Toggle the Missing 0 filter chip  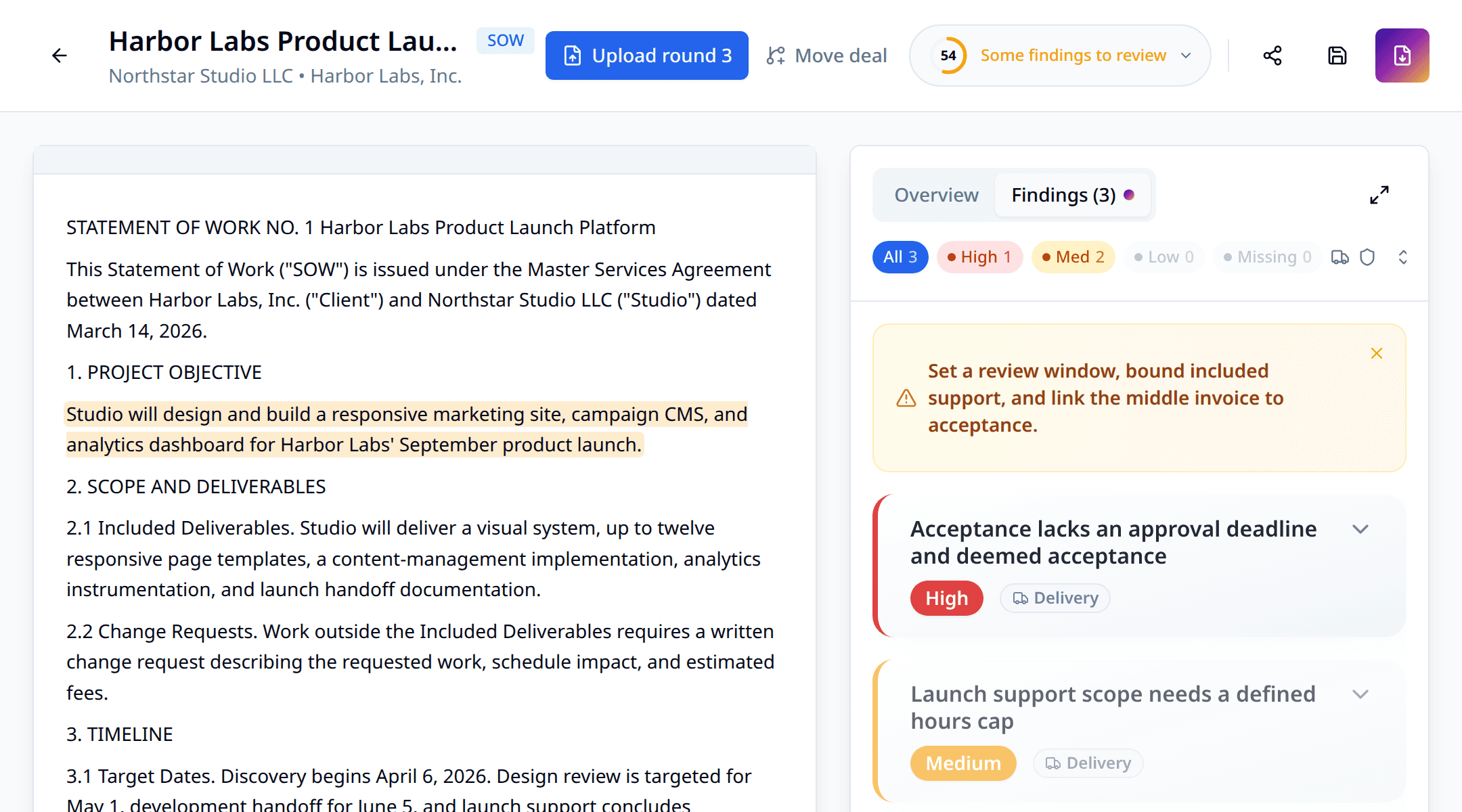tap(1268, 257)
